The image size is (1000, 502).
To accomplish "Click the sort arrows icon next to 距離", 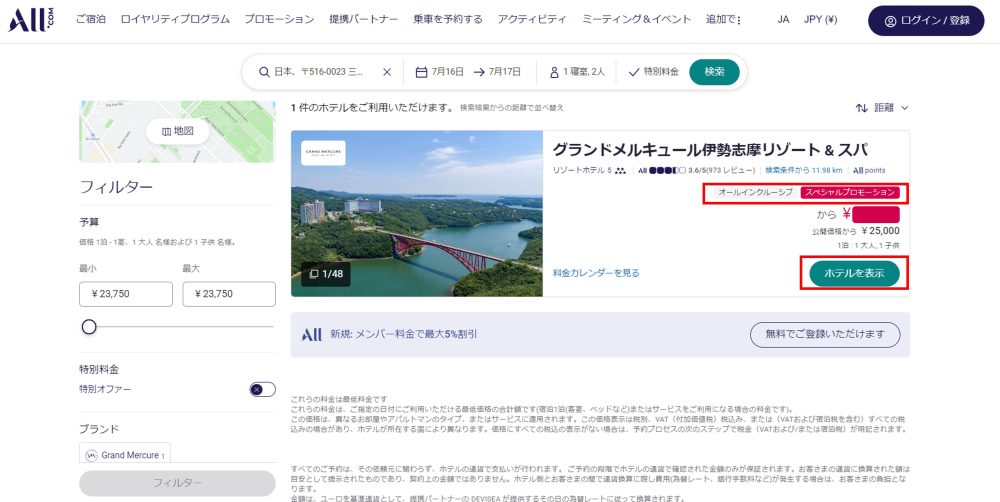I will pos(862,108).
